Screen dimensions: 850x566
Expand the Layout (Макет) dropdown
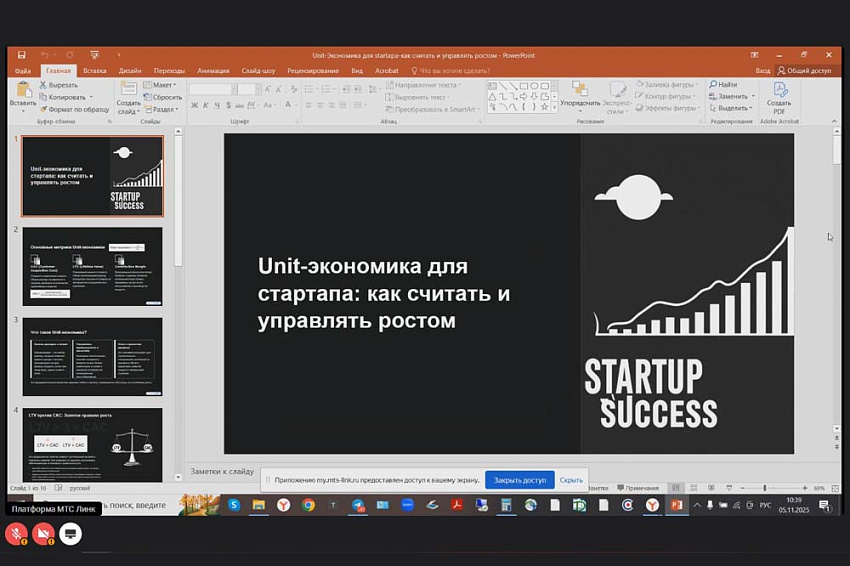pyautogui.click(x=162, y=85)
